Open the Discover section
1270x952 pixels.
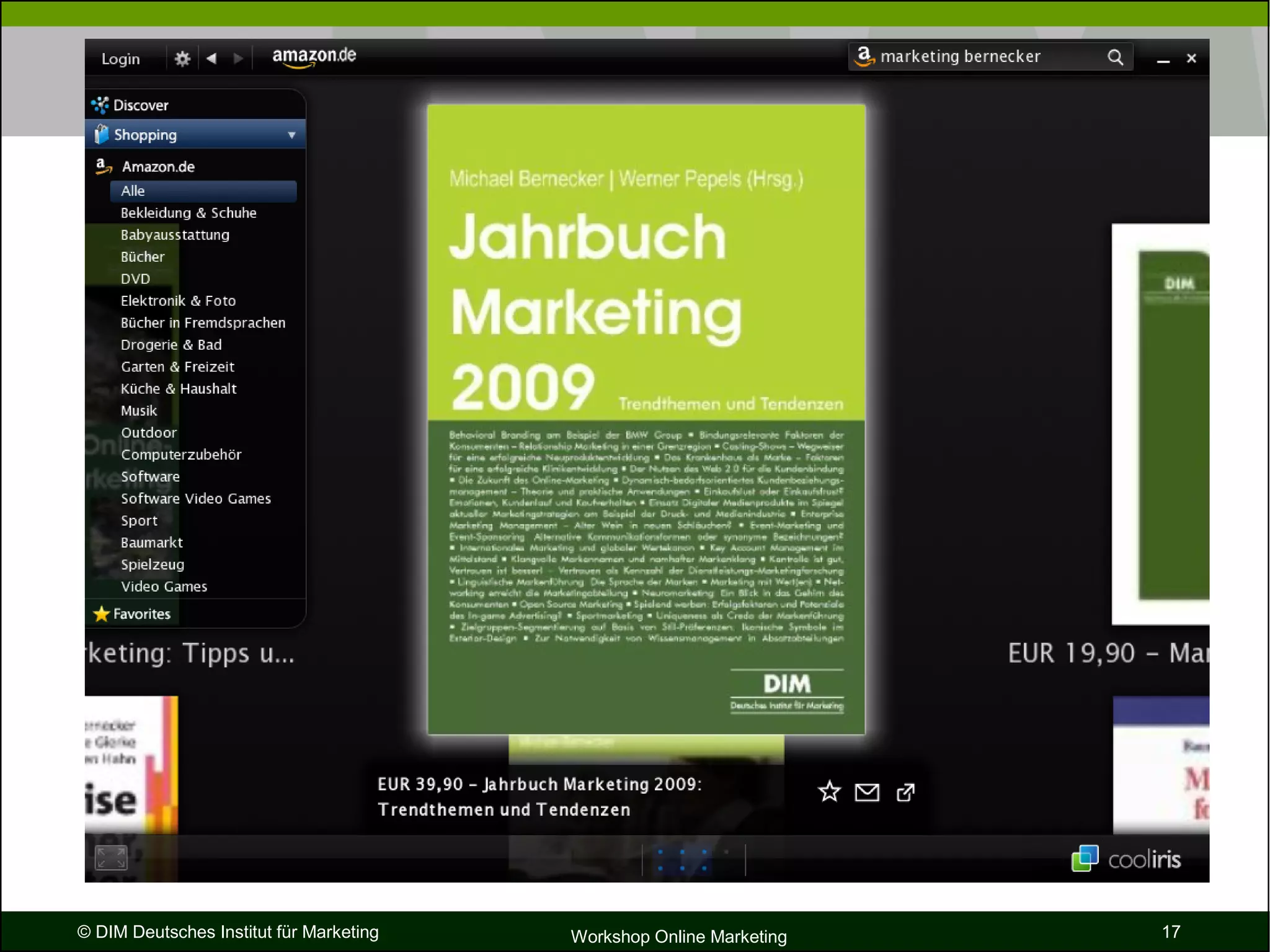pos(141,105)
